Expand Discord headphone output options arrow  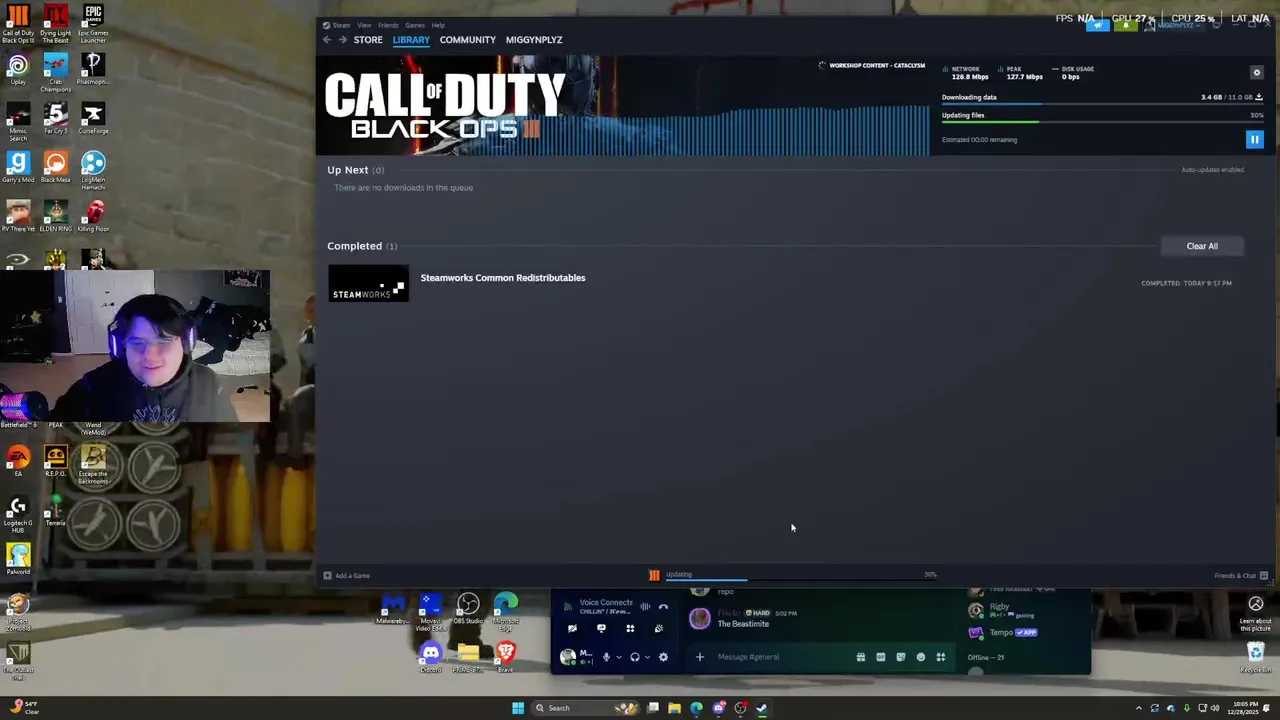pos(647,657)
